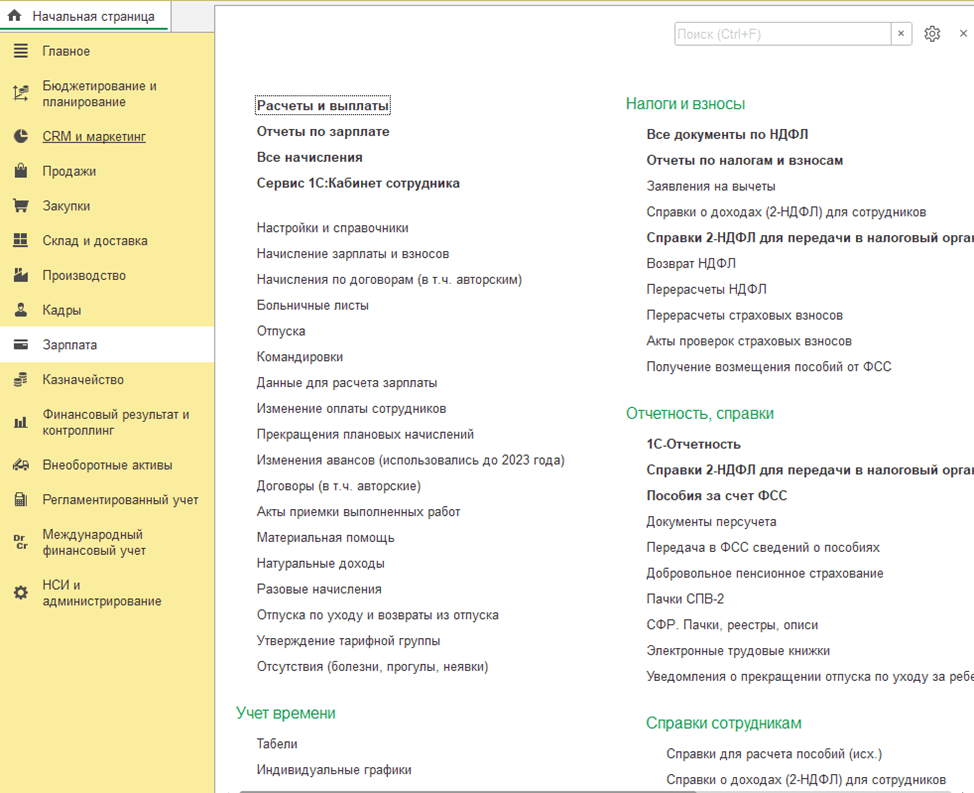Click the Внеоборотные активы car icon

[20, 465]
